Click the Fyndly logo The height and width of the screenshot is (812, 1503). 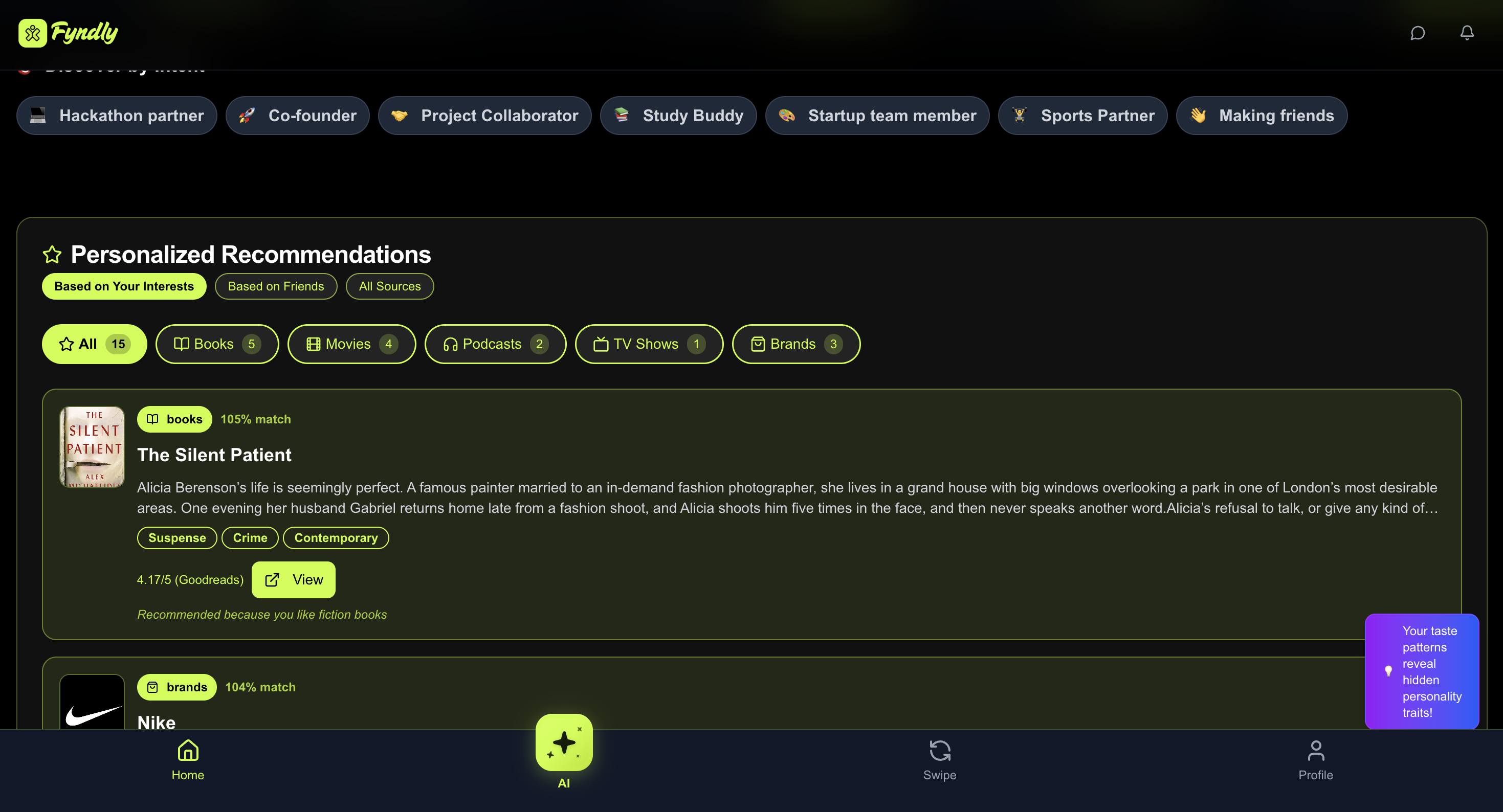pos(68,33)
